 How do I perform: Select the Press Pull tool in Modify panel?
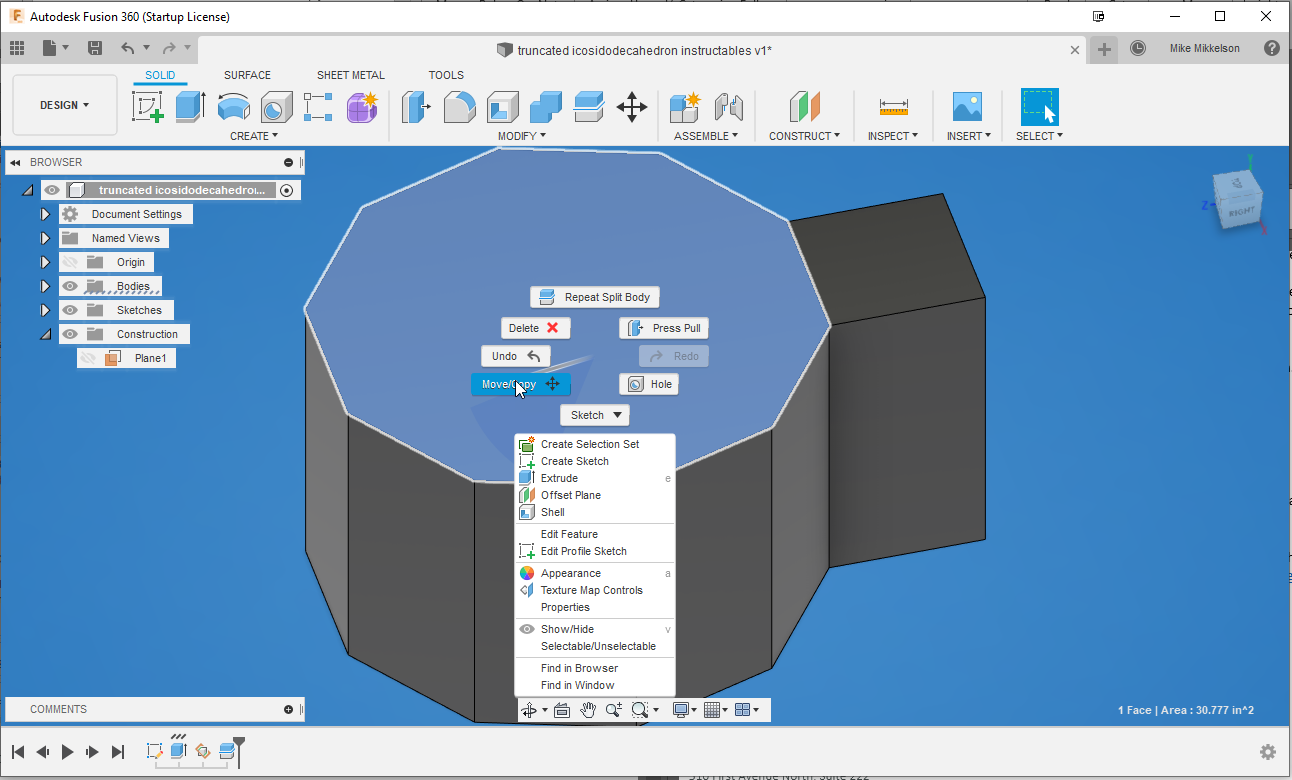coord(416,107)
